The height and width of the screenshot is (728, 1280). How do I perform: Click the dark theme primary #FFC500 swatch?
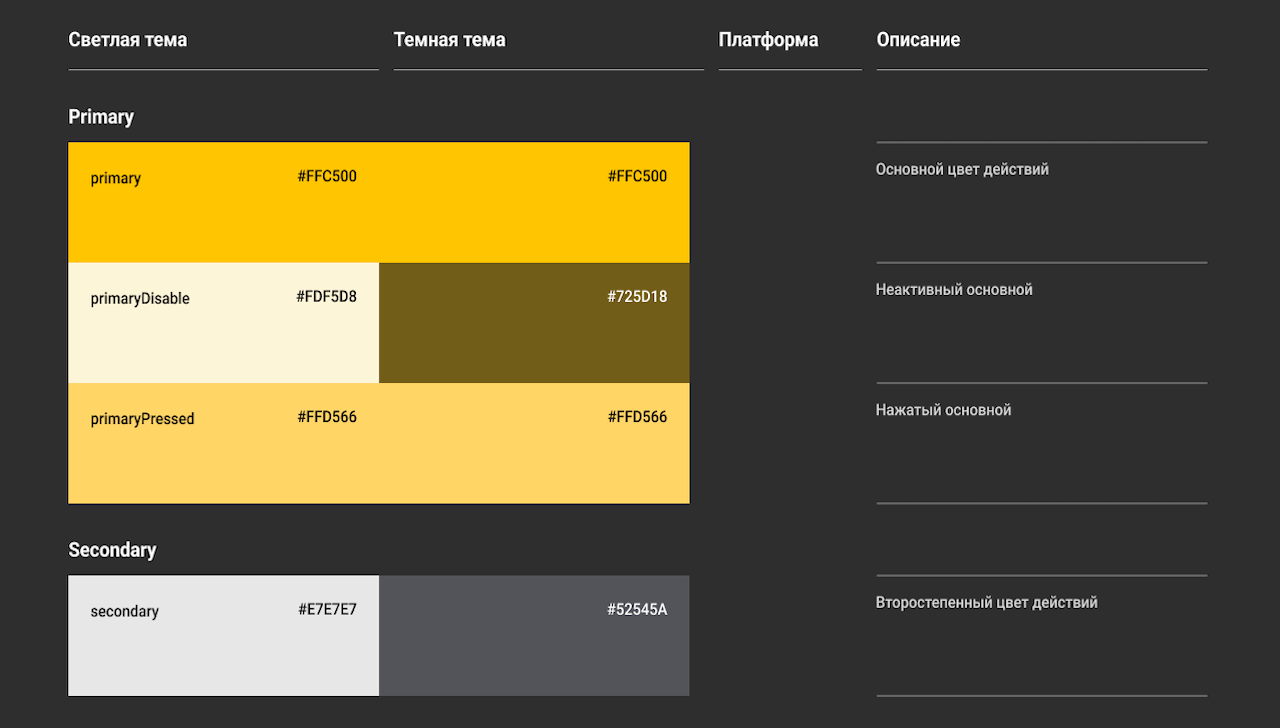(534, 203)
